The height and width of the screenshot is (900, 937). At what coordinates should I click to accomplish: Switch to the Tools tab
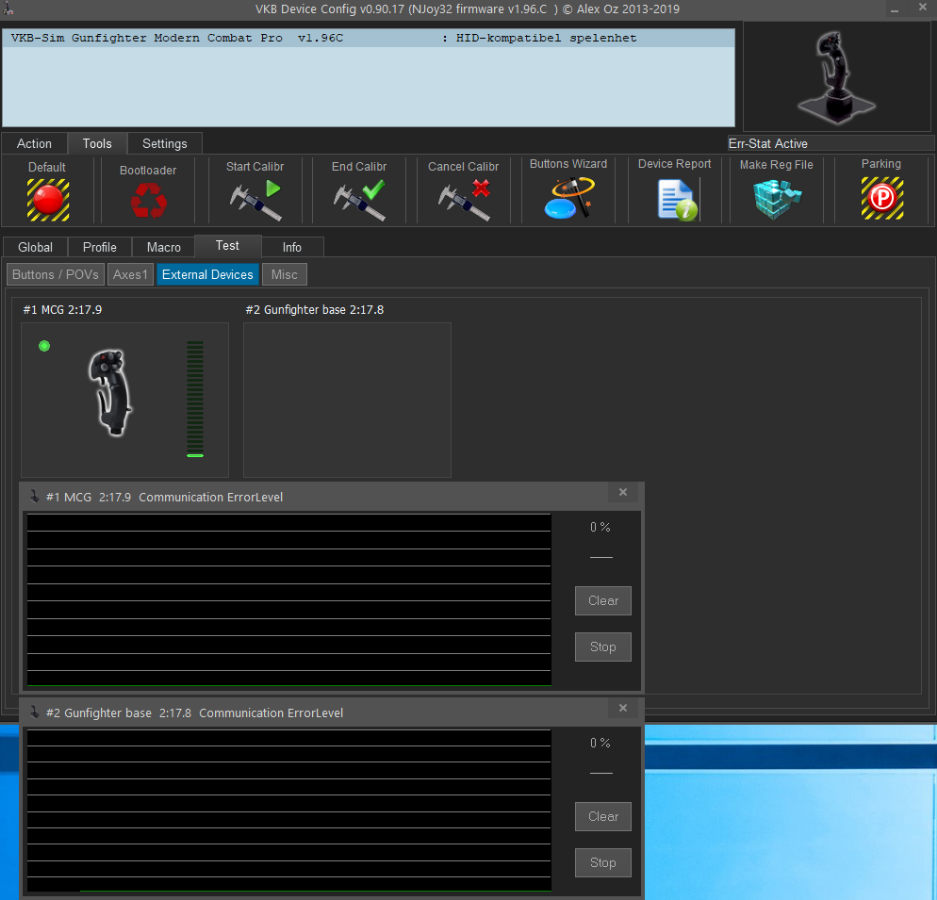(x=97, y=144)
